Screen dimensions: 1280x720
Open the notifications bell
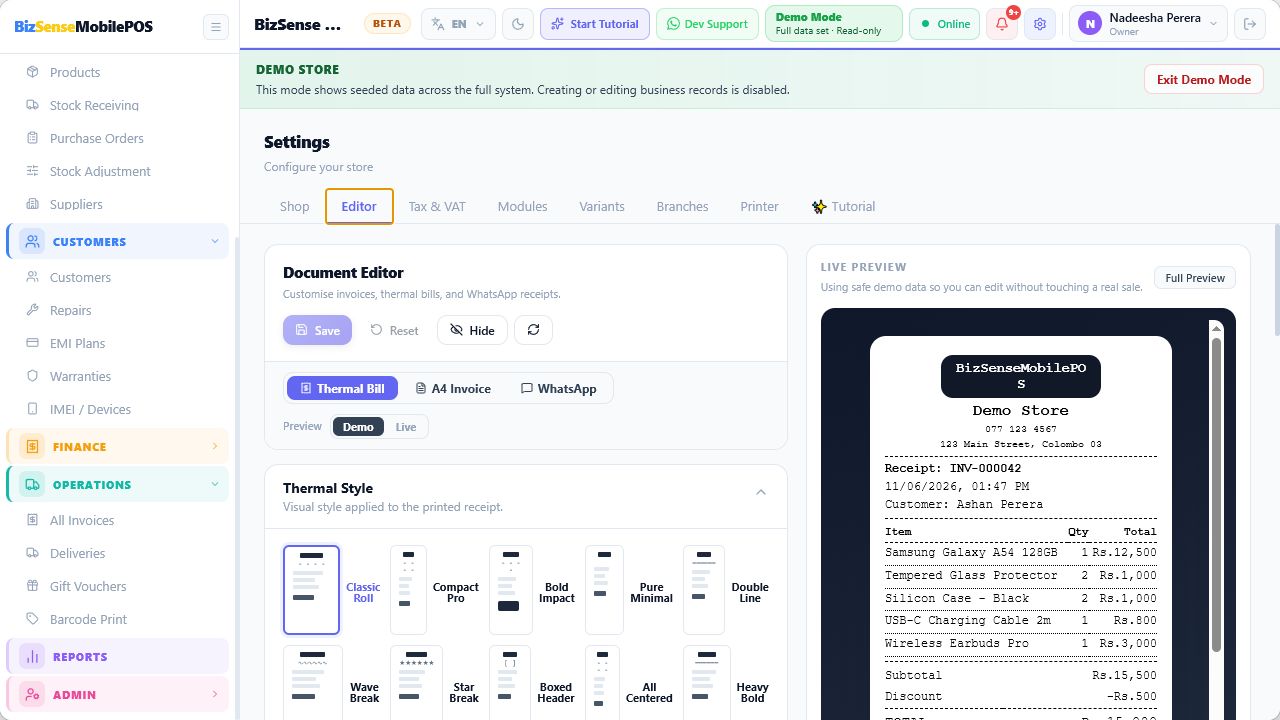pyautogui.click(x=1002, y=24)
